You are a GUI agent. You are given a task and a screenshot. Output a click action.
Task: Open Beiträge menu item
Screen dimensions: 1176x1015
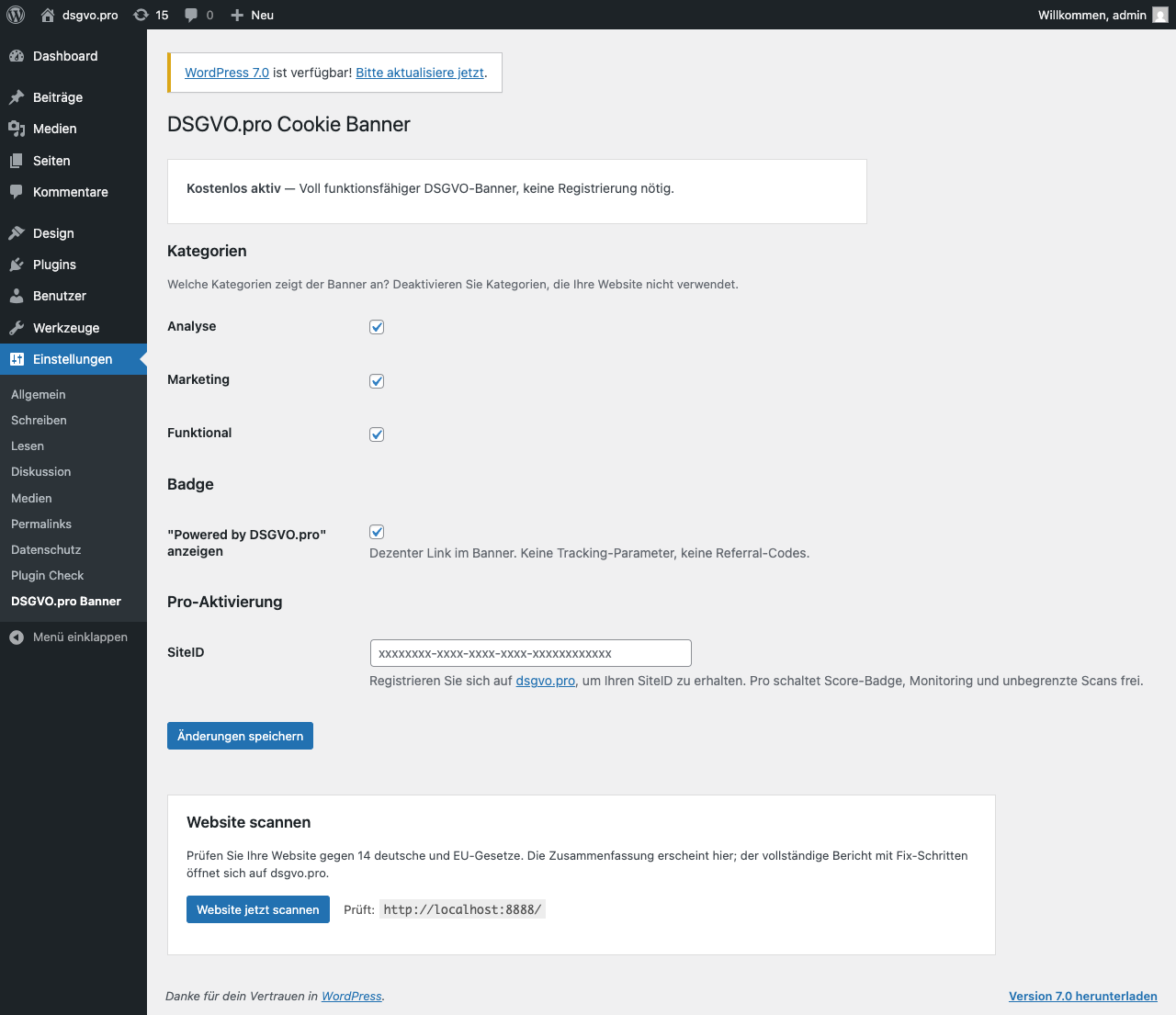click(x=73, y=97)
